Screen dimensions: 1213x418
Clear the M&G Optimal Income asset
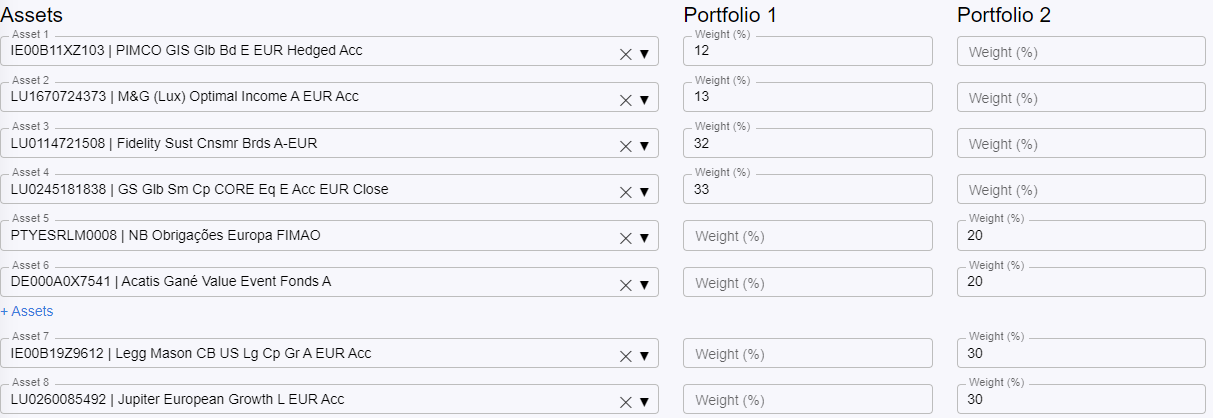tap(626, 100)
